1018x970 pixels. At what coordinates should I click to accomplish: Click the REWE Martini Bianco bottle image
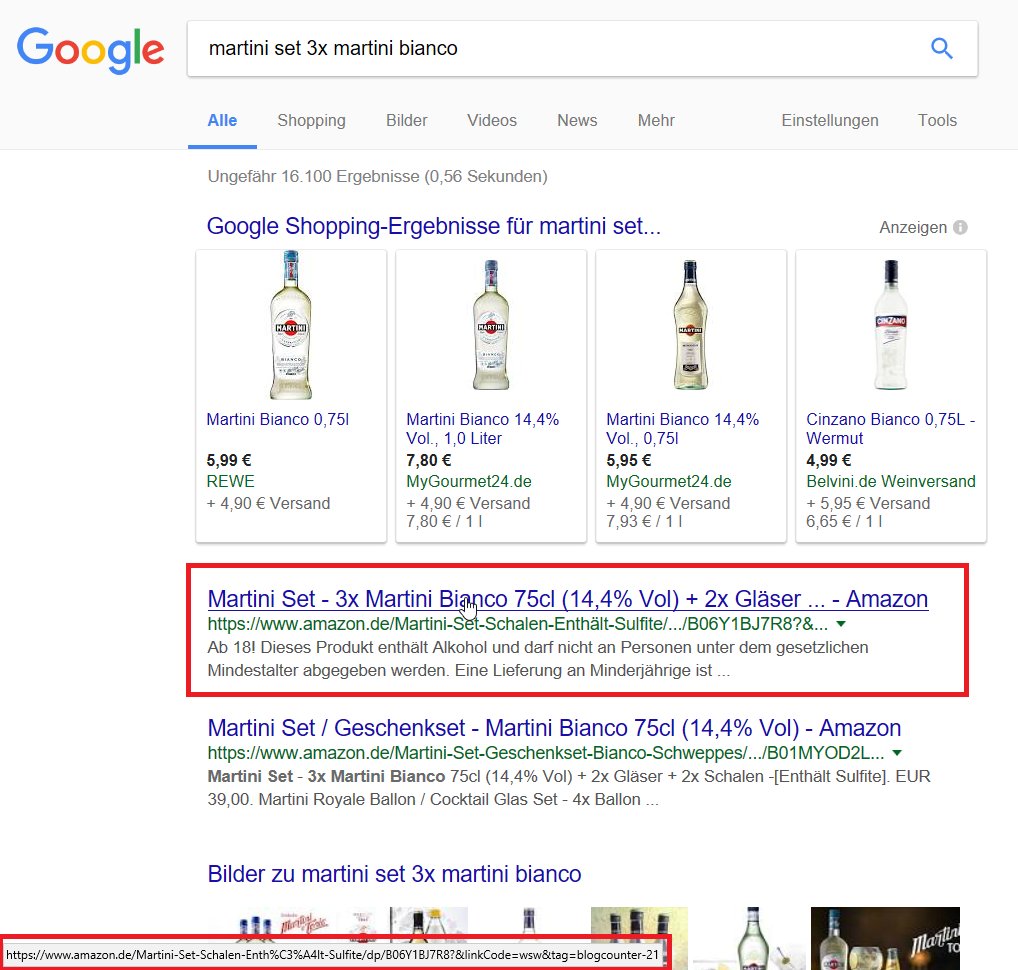(x=291, y=325)
